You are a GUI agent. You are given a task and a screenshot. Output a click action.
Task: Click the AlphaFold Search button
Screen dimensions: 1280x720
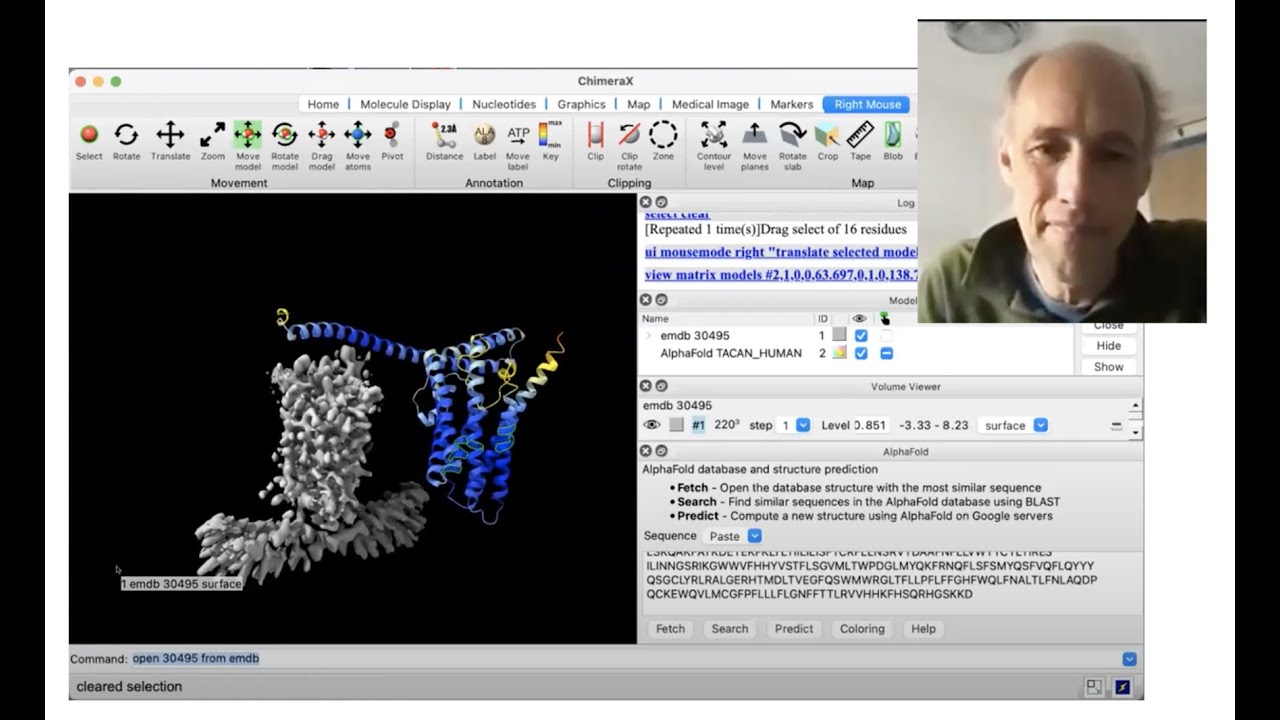729,629
